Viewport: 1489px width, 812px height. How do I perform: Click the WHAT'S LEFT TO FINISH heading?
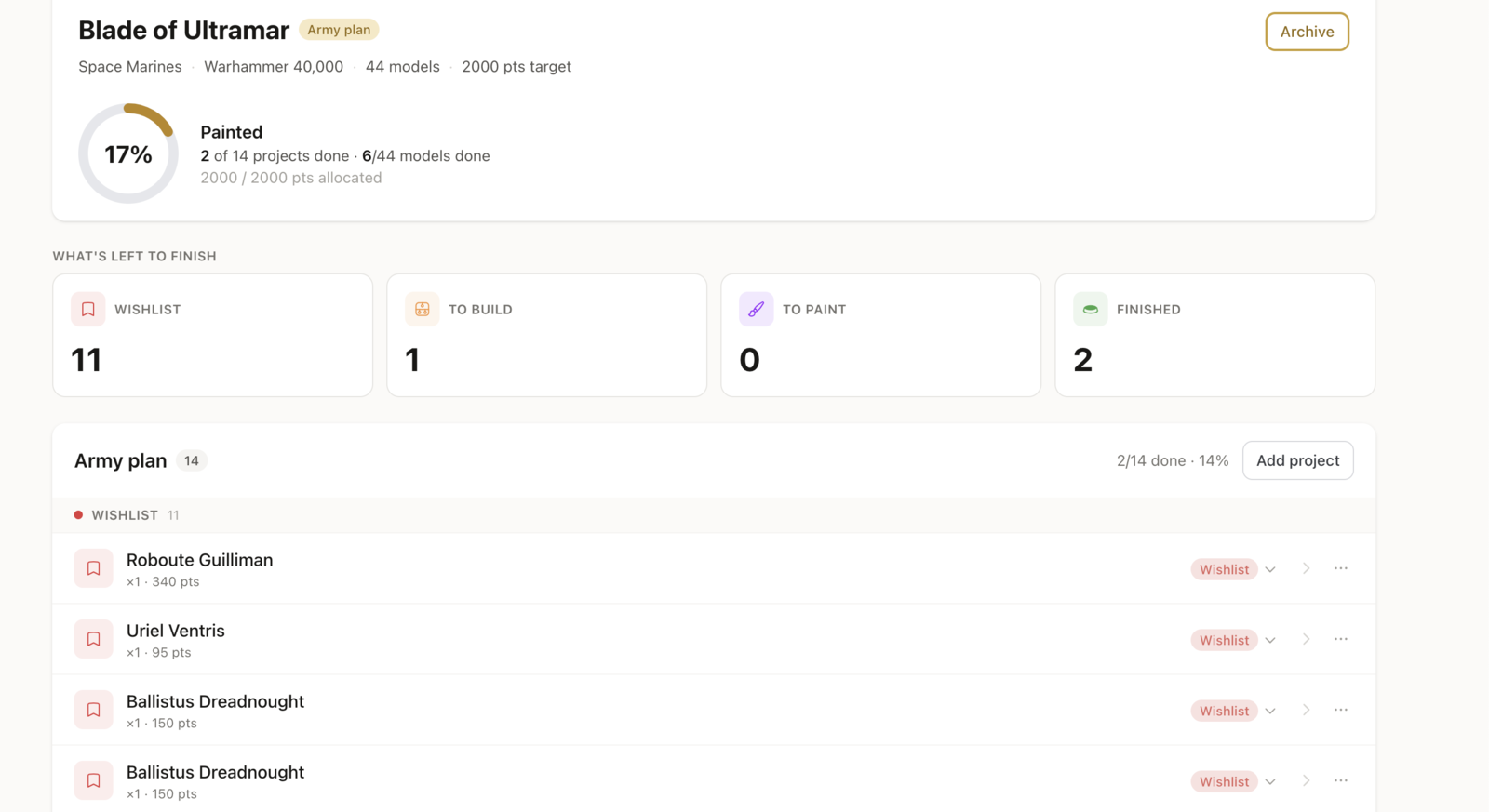click(x=134, y=256)
